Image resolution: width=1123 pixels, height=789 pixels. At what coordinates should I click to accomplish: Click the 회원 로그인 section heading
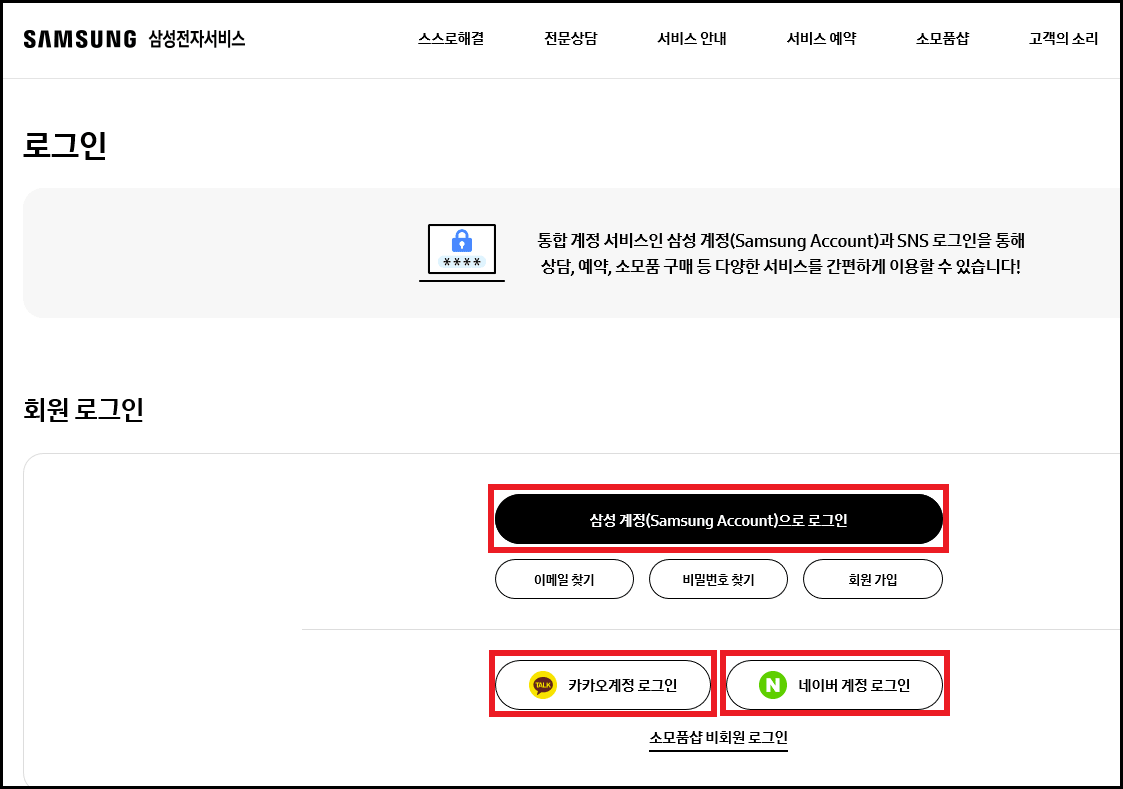[84, 410]
